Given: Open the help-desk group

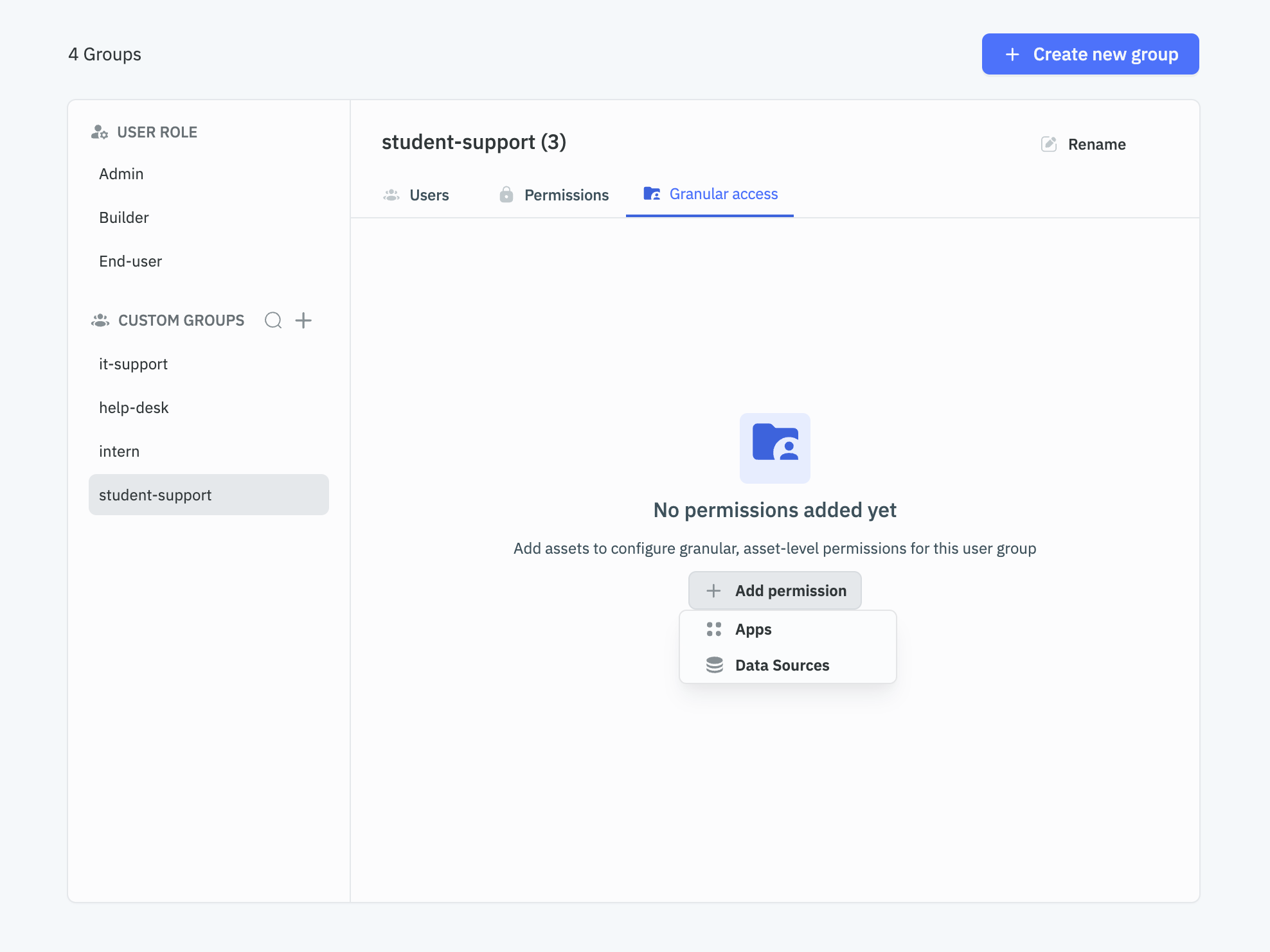Looking at the screenshot, I should [x=134, y=408].
